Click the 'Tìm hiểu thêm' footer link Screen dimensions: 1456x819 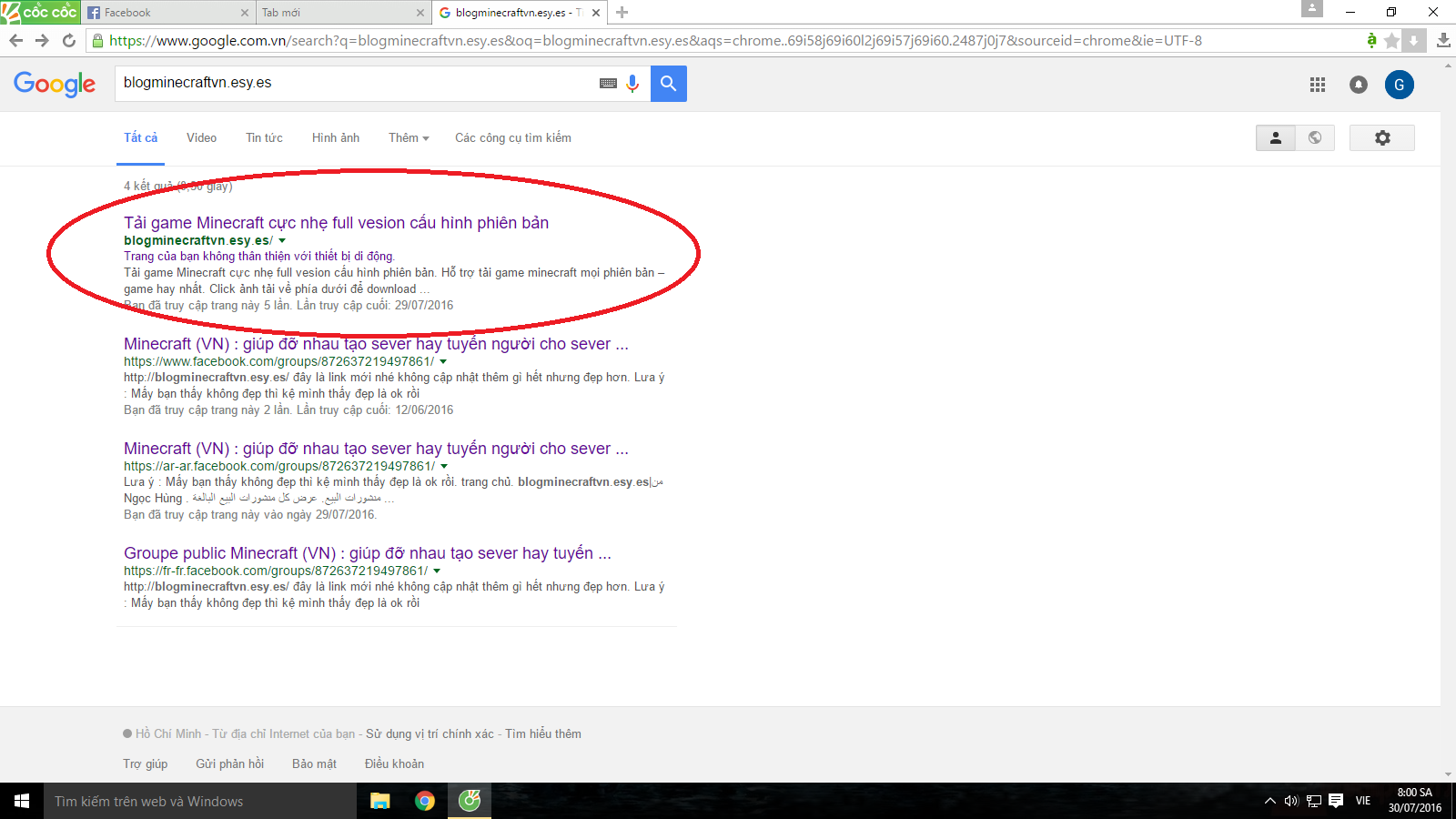coord(543,733)
